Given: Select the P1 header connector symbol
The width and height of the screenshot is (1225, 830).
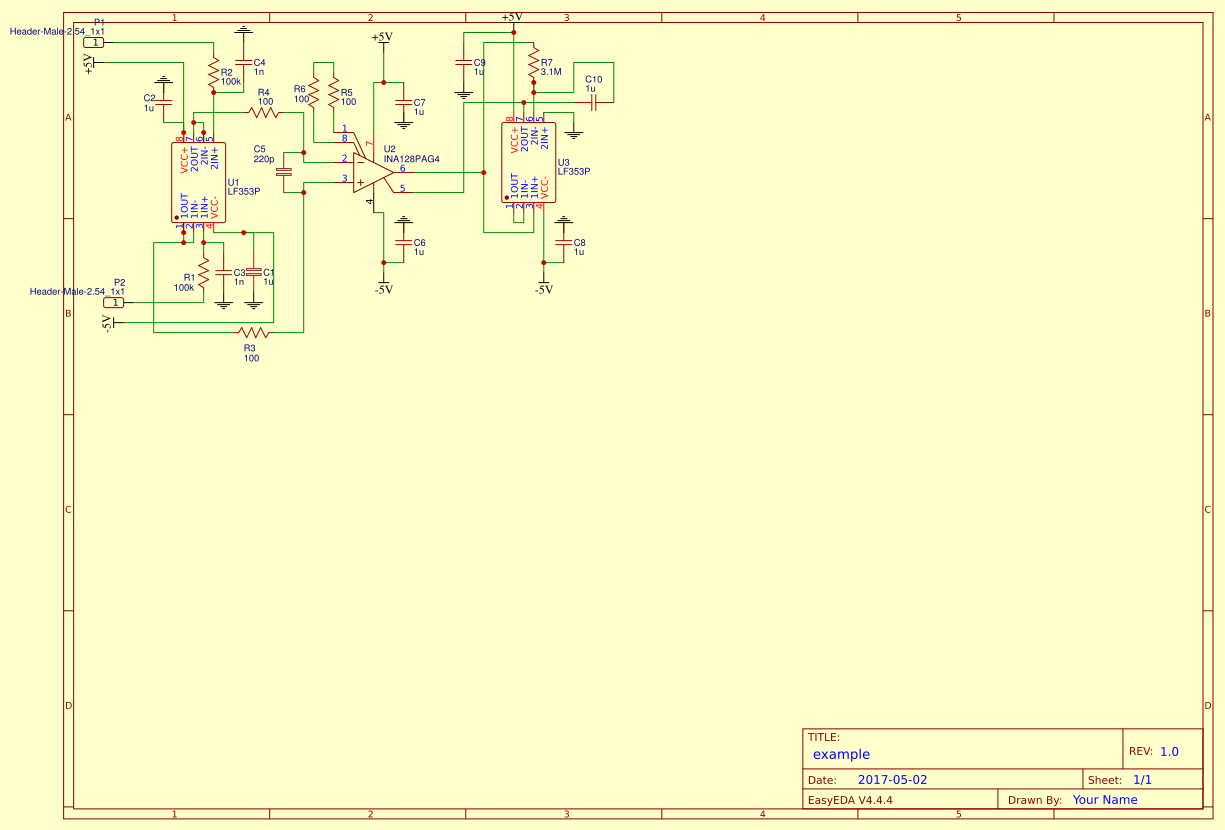Looking at the screenshot, I should (94, 43).
